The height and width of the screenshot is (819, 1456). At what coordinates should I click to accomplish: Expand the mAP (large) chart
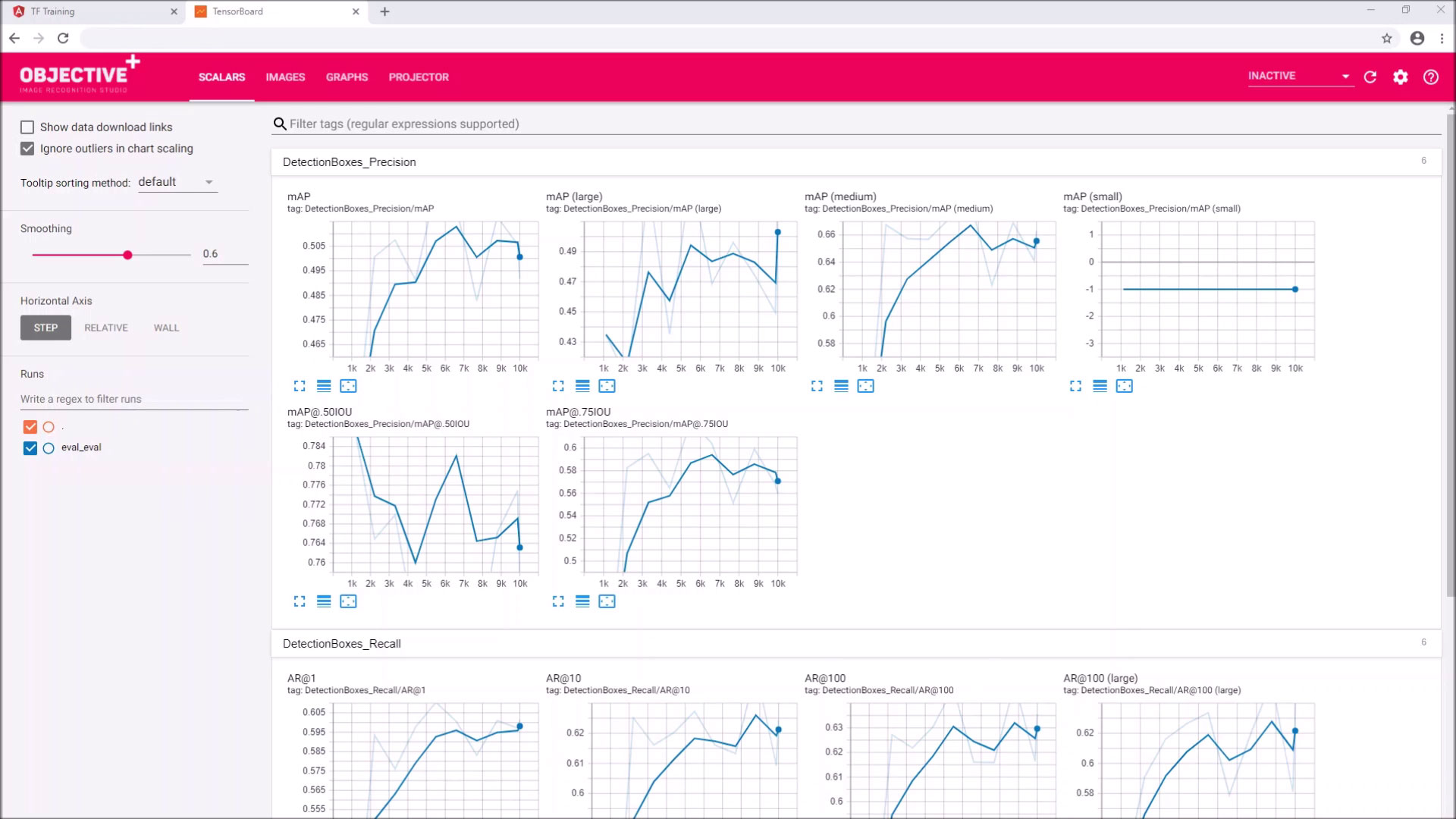[x=558, y=386]
